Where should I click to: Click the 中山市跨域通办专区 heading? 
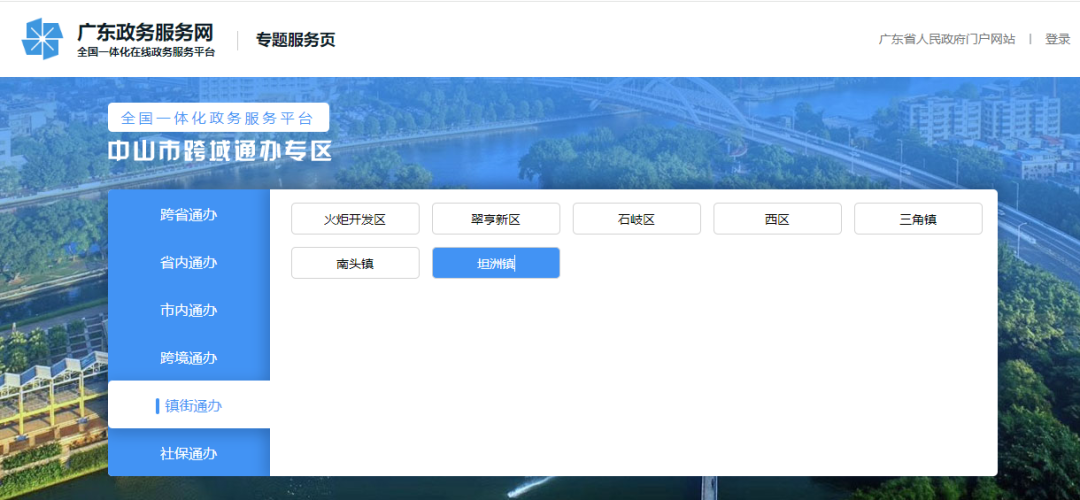pos(220,151)
